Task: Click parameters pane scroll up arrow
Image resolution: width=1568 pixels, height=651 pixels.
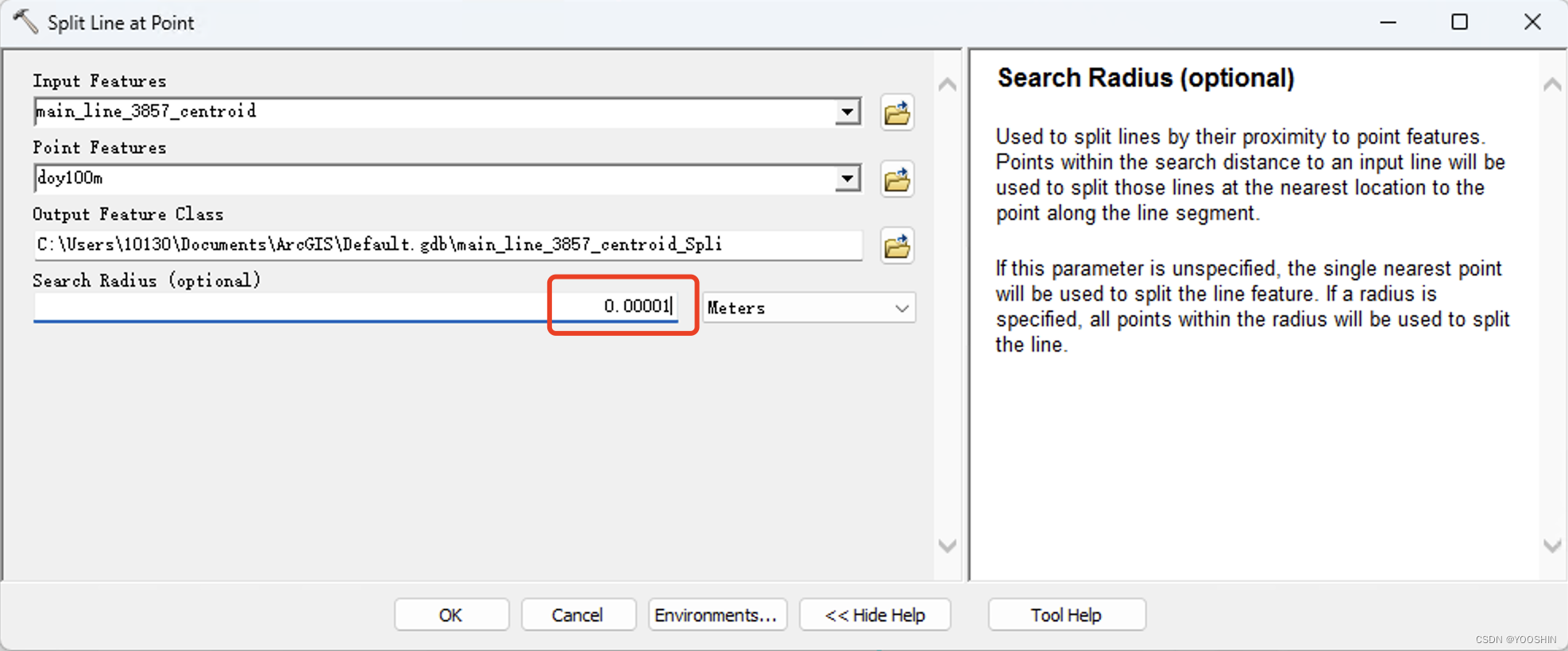Action: point(947,84)
